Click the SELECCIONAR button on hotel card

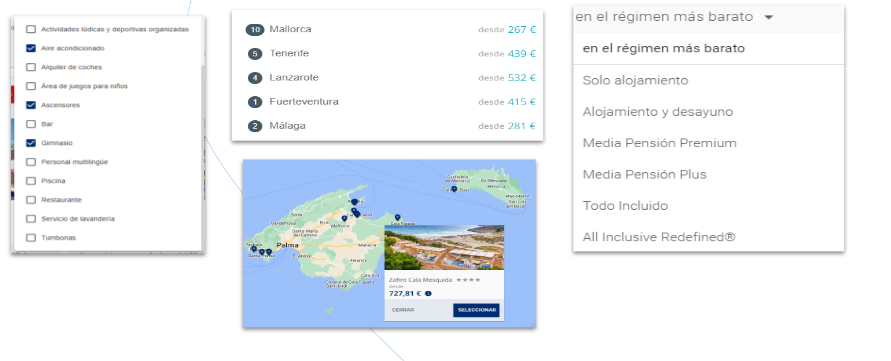[x=476, y=310]
